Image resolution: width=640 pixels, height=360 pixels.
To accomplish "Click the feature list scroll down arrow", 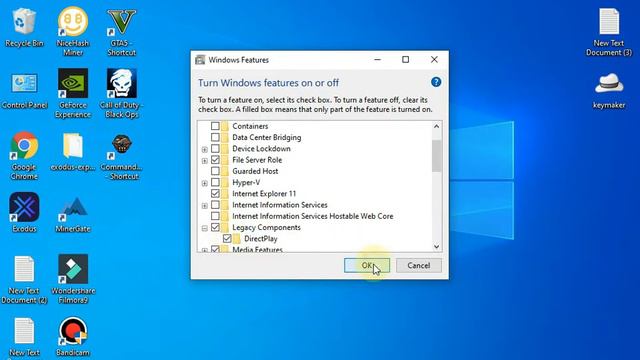I will (x=436, y=247).
